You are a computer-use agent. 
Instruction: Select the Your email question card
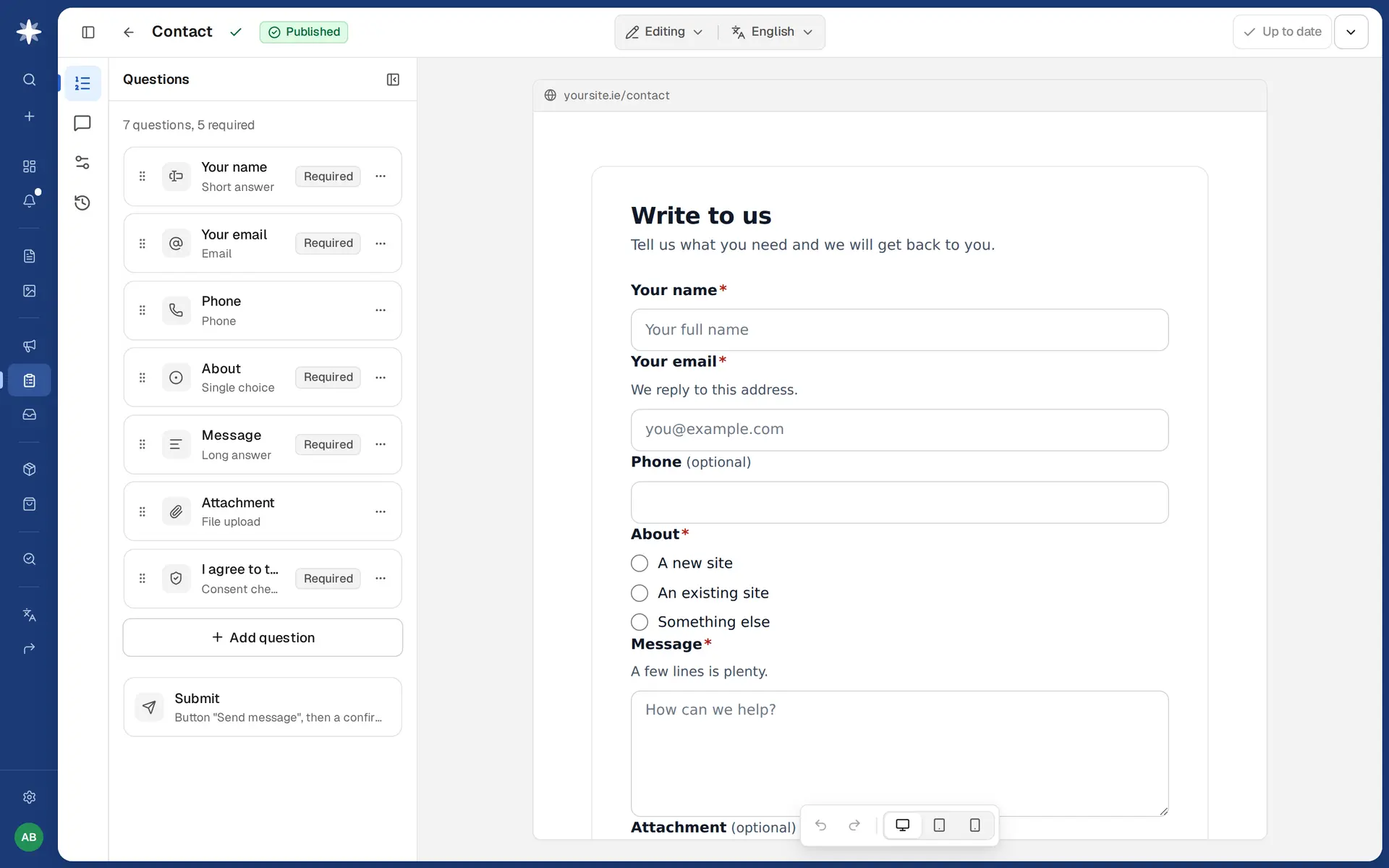263,243
